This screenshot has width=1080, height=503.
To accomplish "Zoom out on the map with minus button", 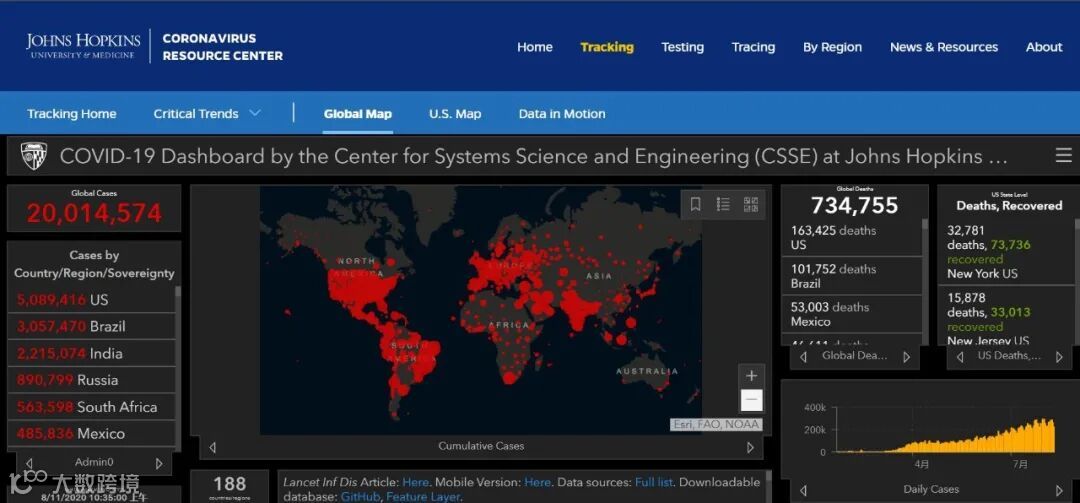I will point(751,400).
